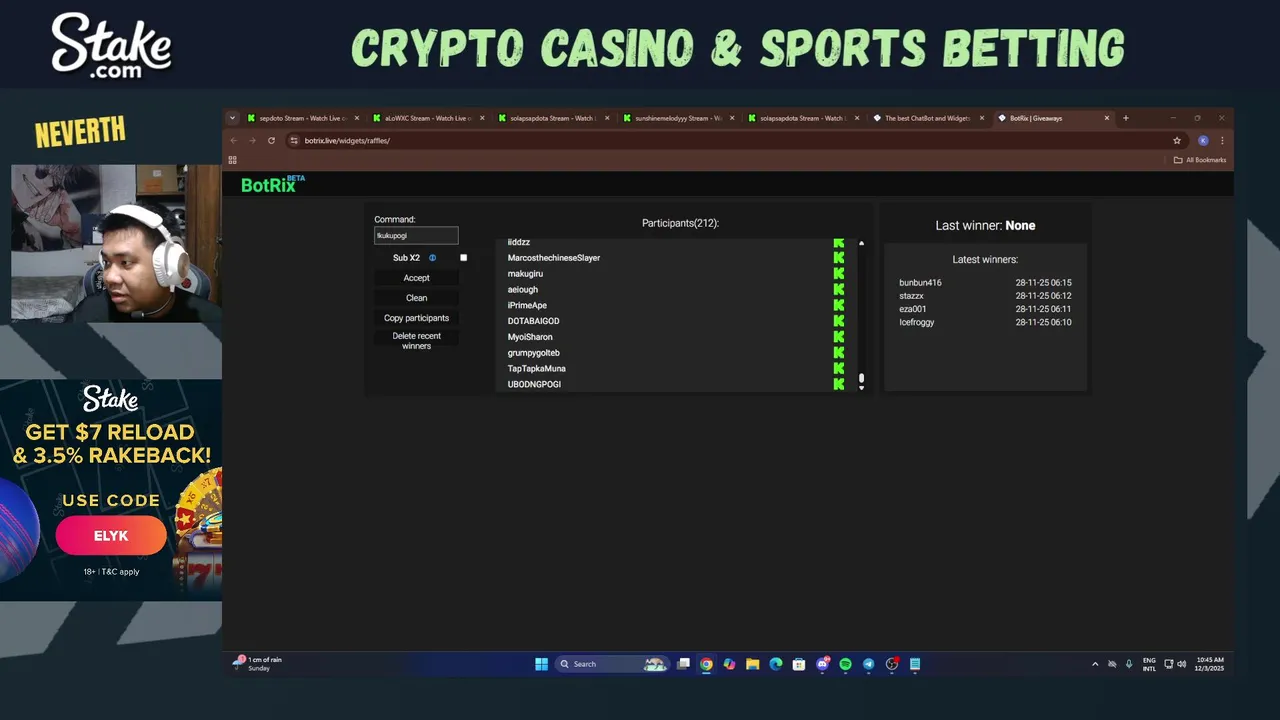Focus the Command input field
This screenshot has height=720, width=1280.
[416, 236]
